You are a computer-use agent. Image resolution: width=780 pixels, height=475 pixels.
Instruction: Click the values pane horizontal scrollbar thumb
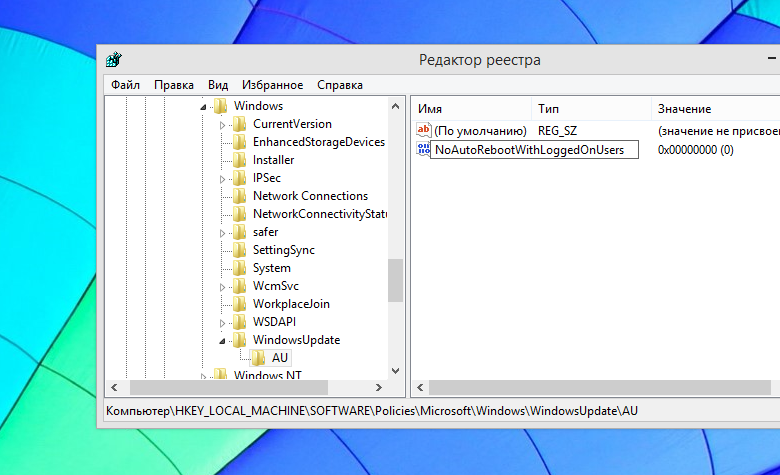pos(600,387)
